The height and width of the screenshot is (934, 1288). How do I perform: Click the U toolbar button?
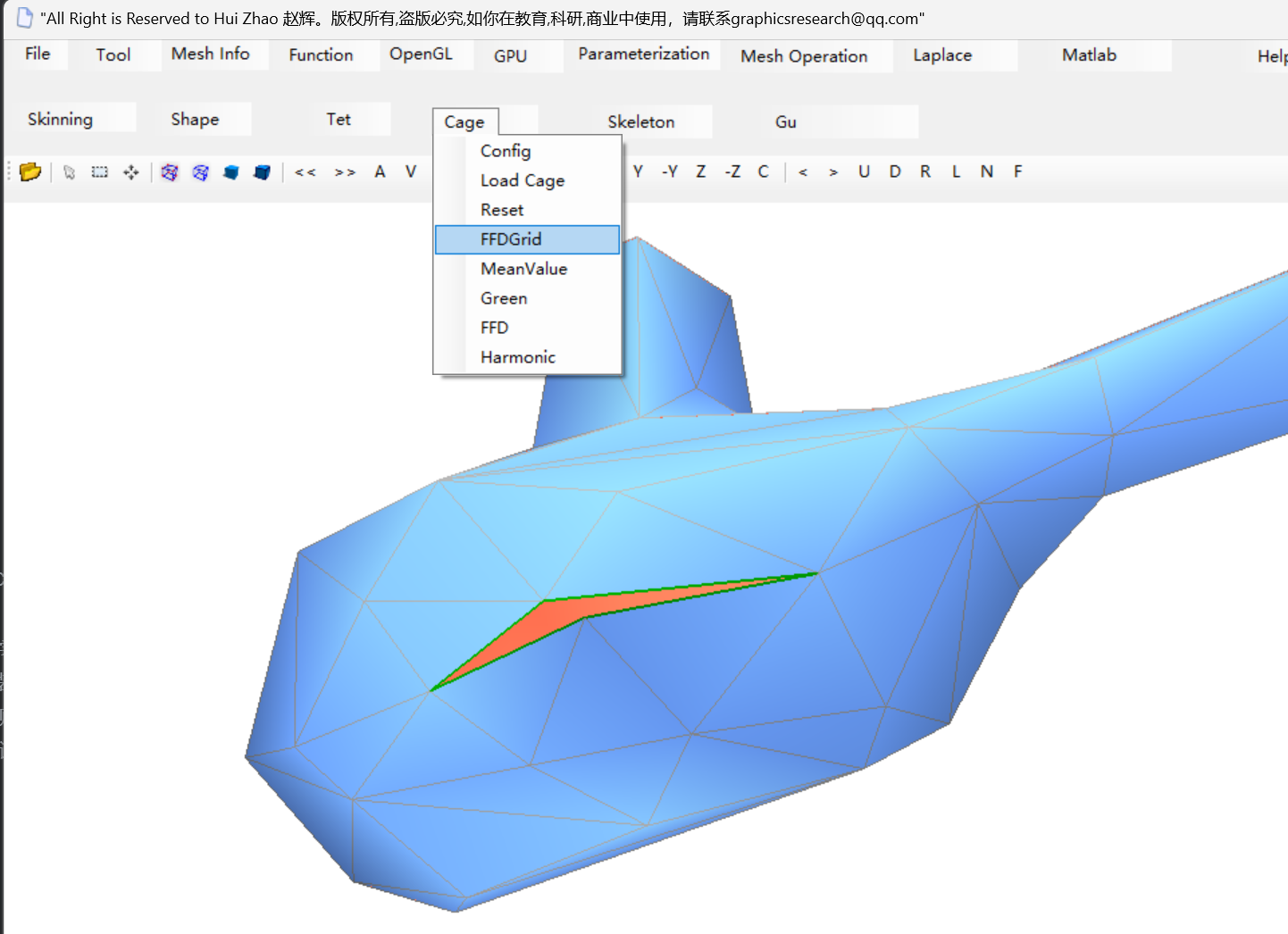click(x=864, y=171)
